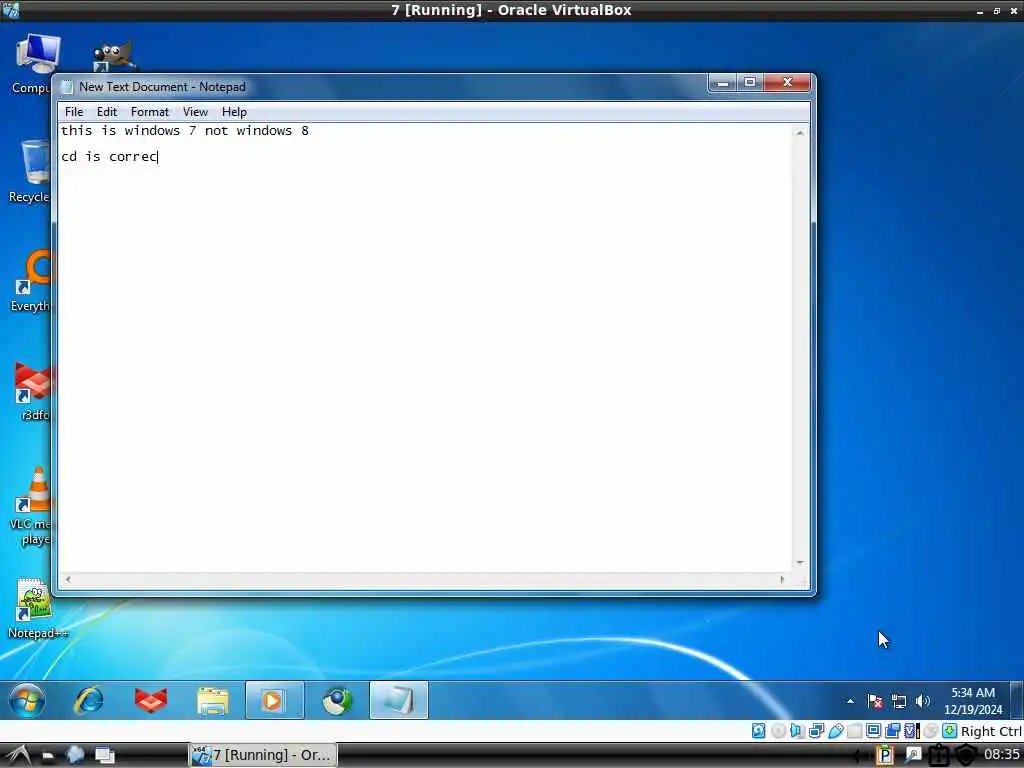
Task: Click the line "this is windows 7 not windows 8"
Action: pyautogui.click(x=185, y=131)
